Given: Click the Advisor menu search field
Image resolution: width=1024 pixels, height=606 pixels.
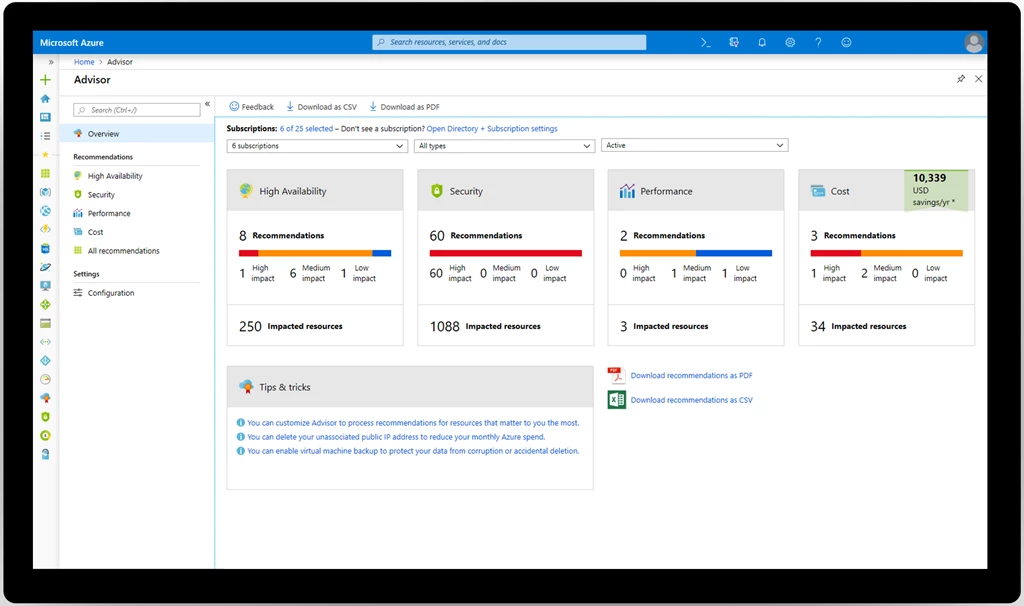Looking at the screenshot, I should pos(137,110).
